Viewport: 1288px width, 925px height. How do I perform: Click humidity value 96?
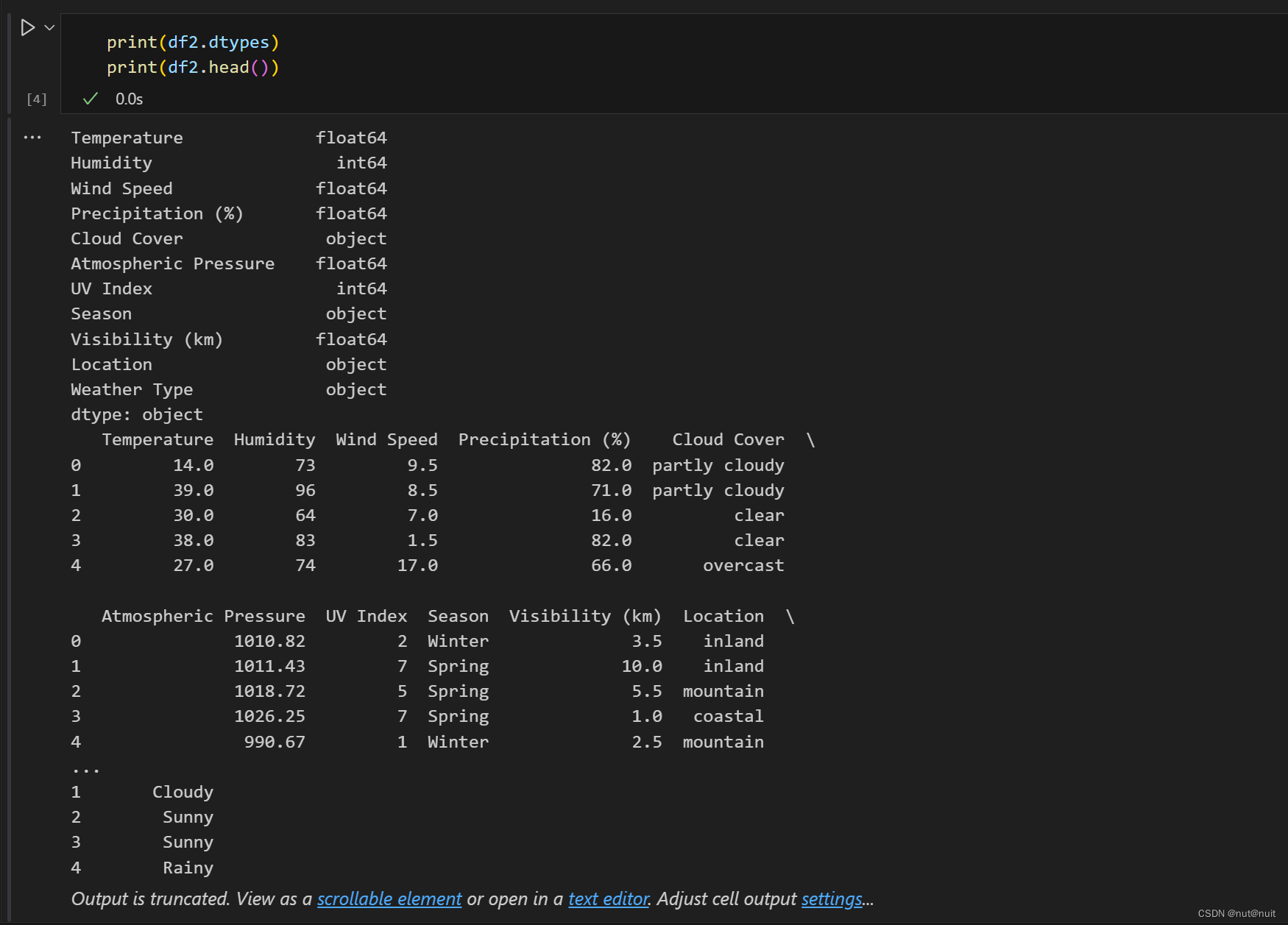pos(305,490)
